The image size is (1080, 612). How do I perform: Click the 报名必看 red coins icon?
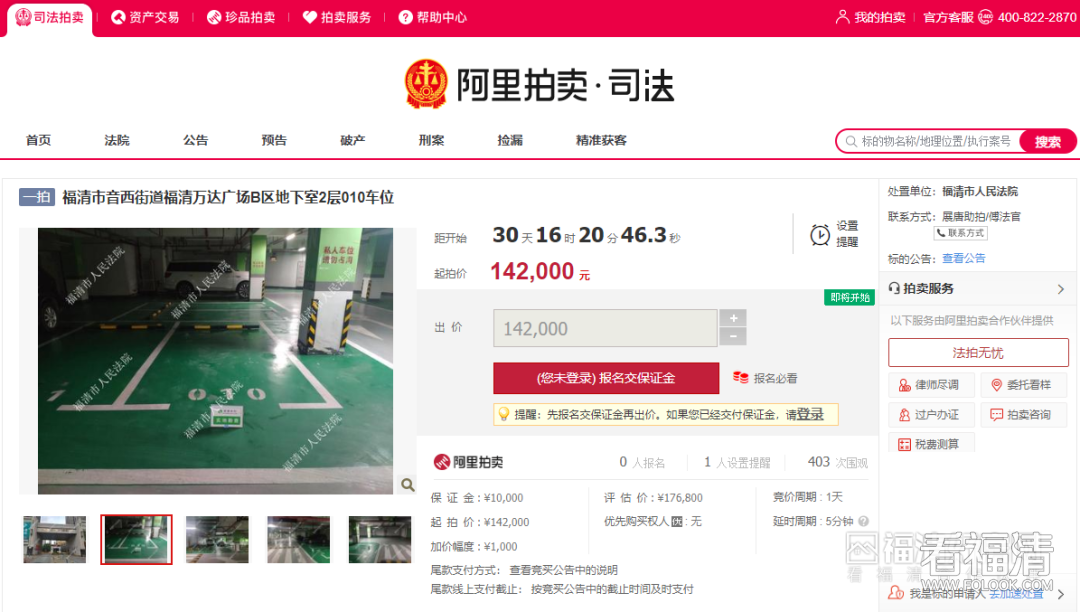740,377
